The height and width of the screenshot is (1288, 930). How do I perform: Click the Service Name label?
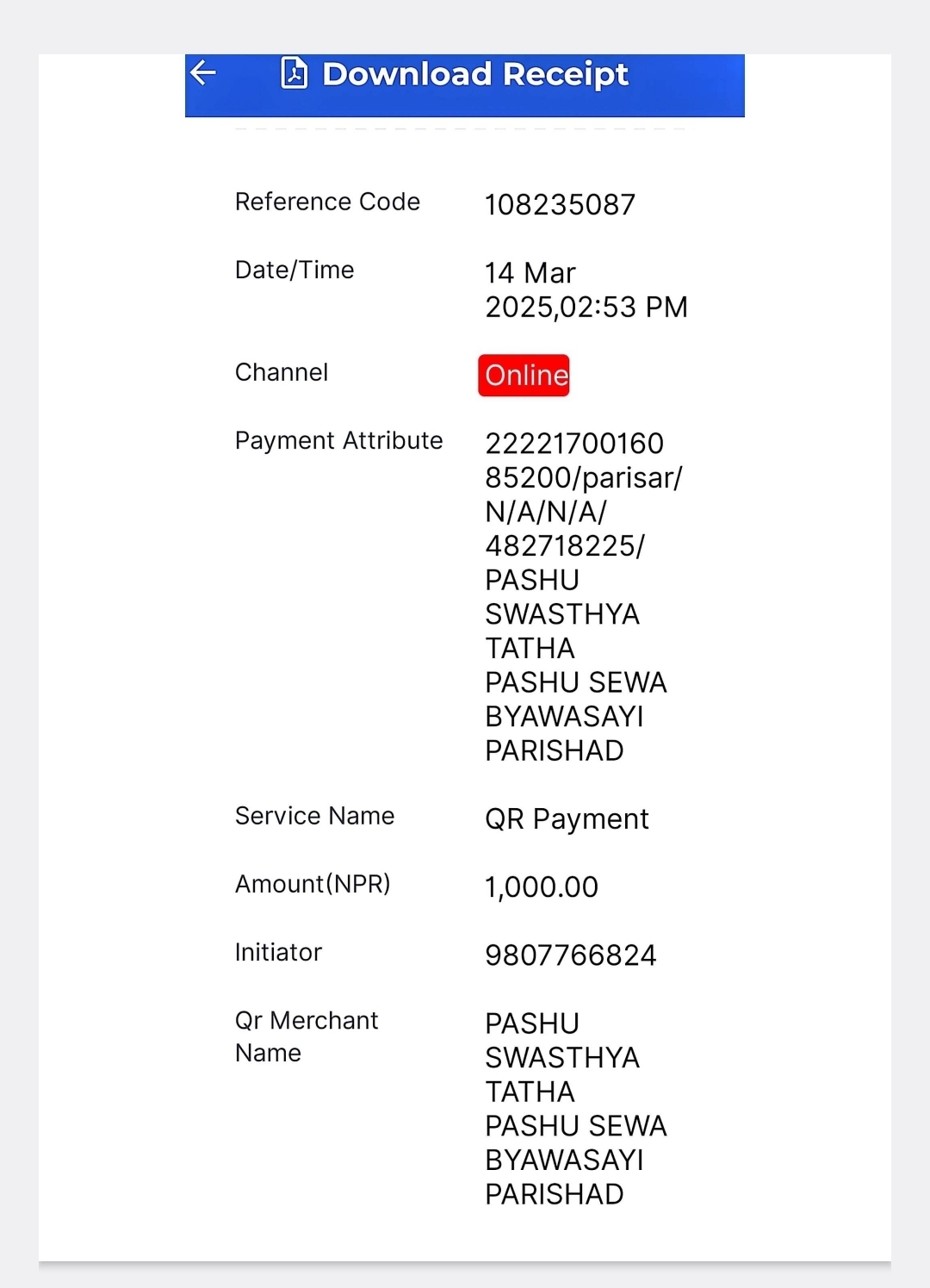click(315, 816)
